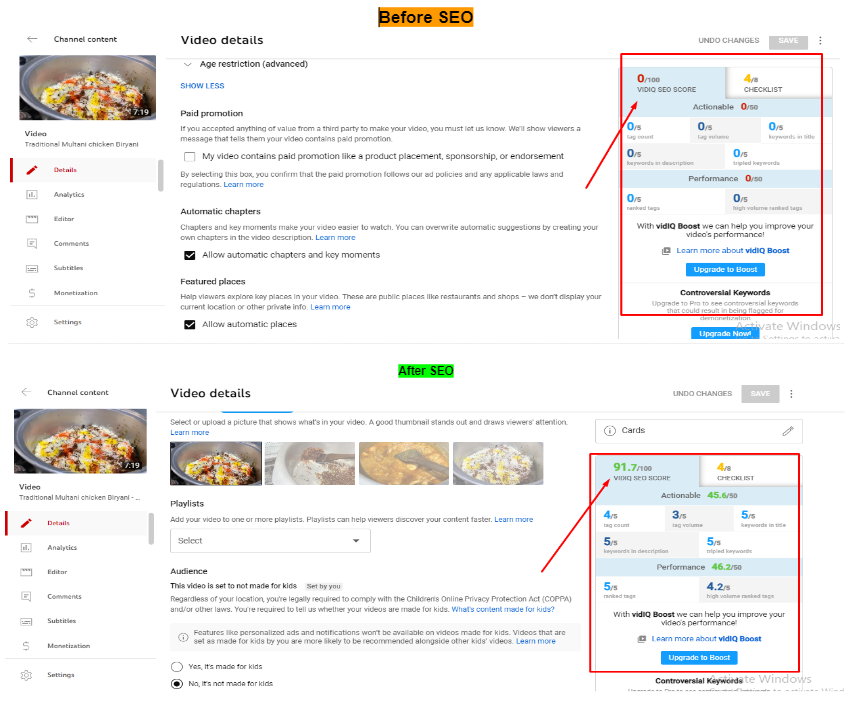The image size is (865, 722).
Task: Click vidIQ Boost video icon in Before SEO
Action: [666, 251]
